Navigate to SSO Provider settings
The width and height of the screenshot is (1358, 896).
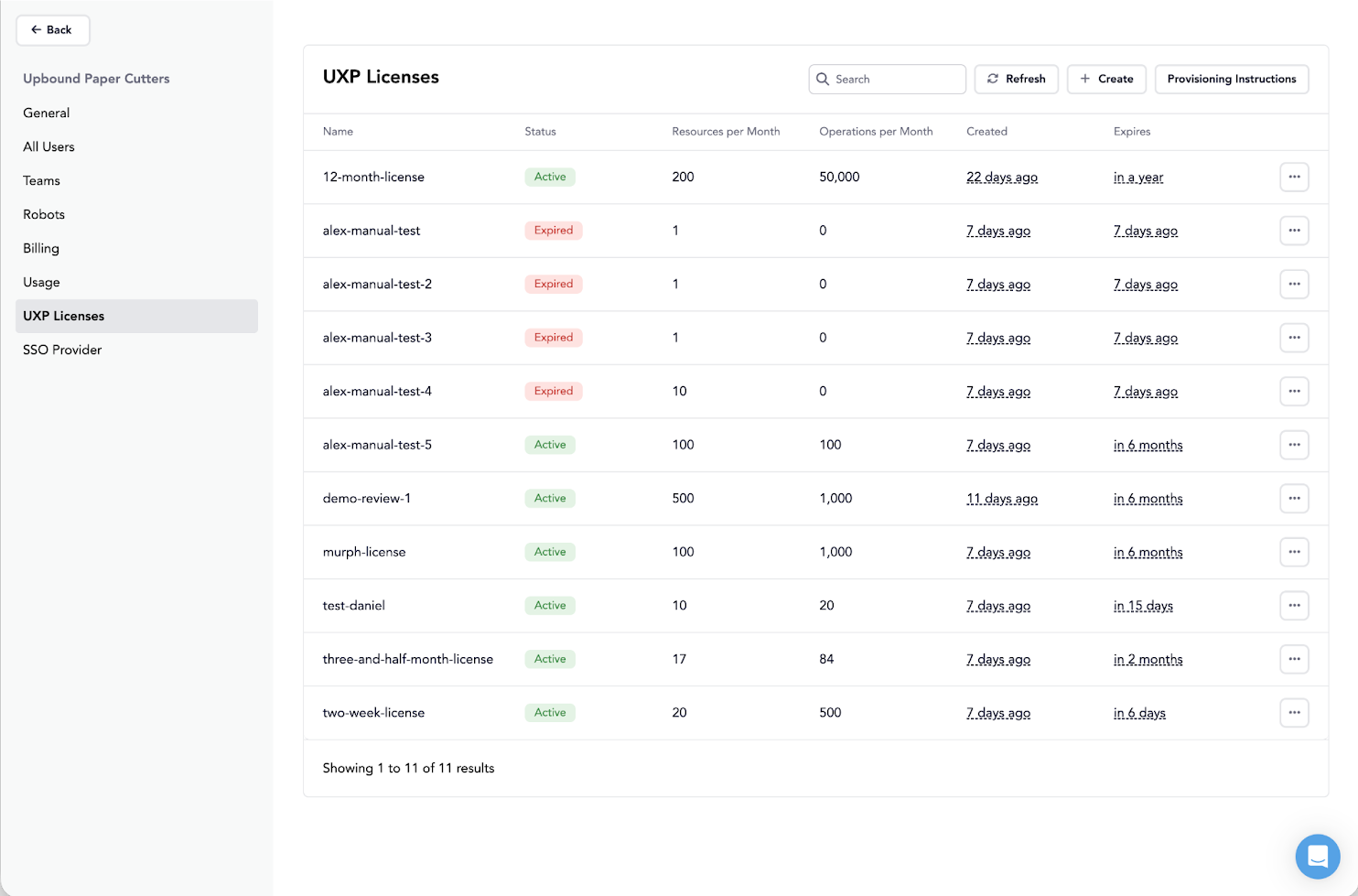(62, 351)
